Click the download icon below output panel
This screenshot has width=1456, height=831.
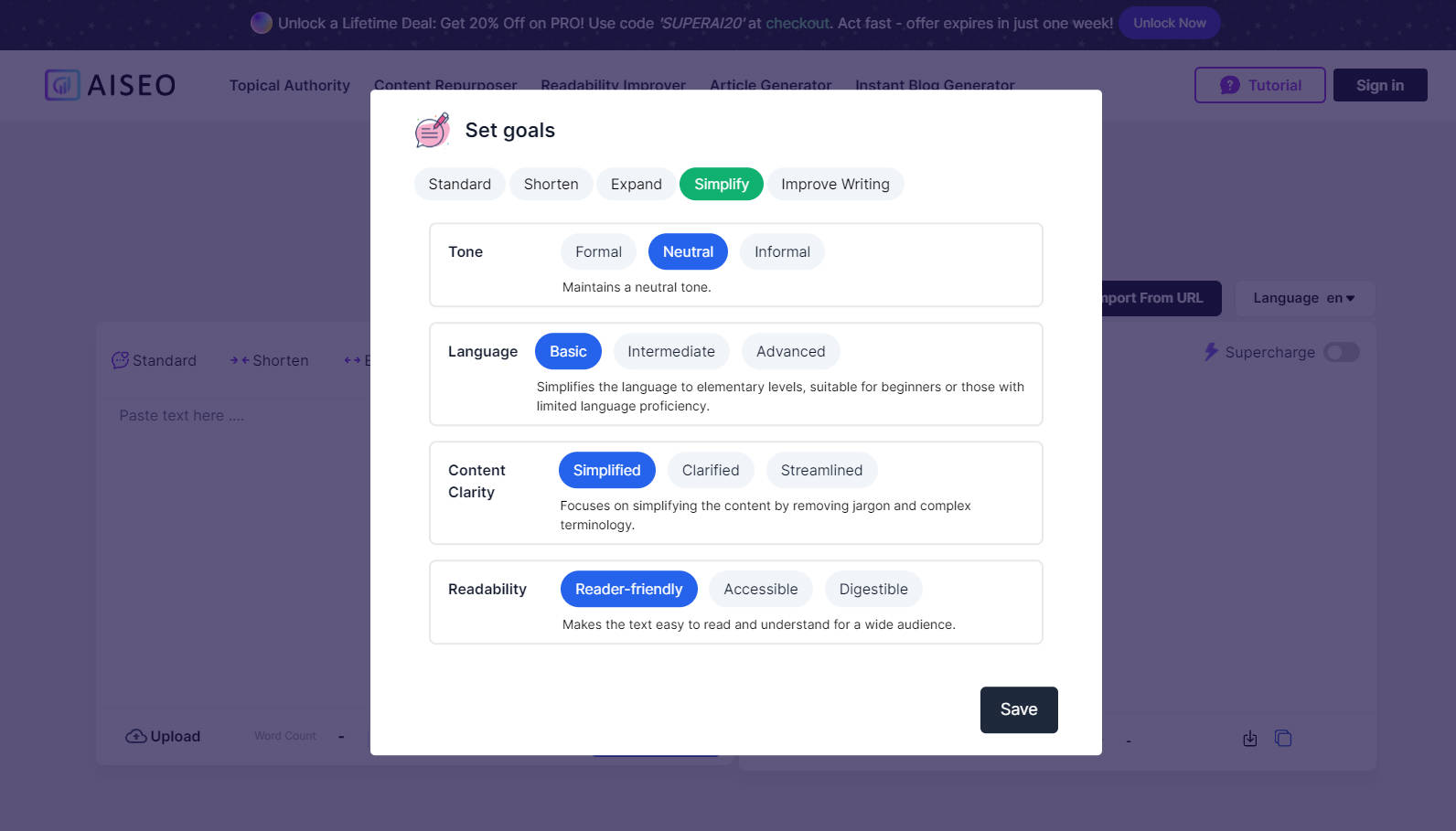(x=1250, y=738)
